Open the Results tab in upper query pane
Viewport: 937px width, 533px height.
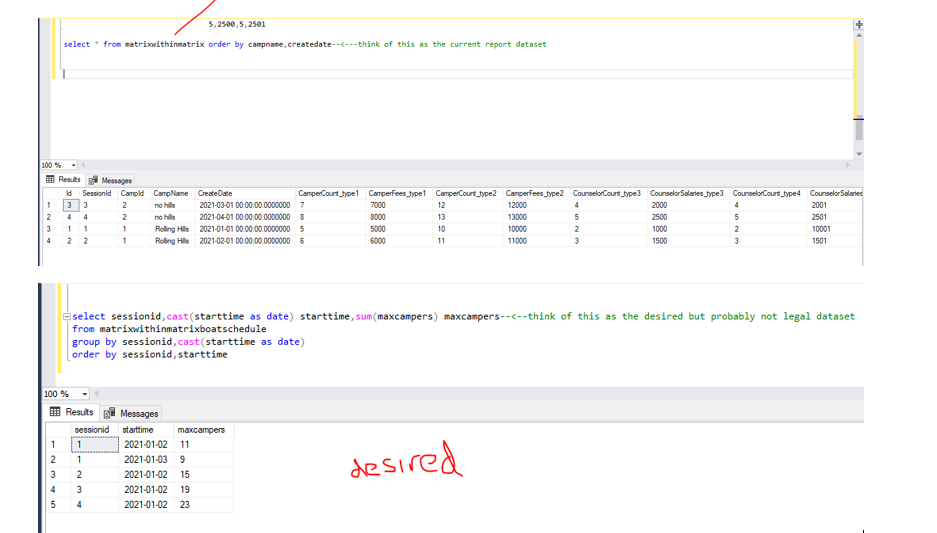[x=63, y=179]
